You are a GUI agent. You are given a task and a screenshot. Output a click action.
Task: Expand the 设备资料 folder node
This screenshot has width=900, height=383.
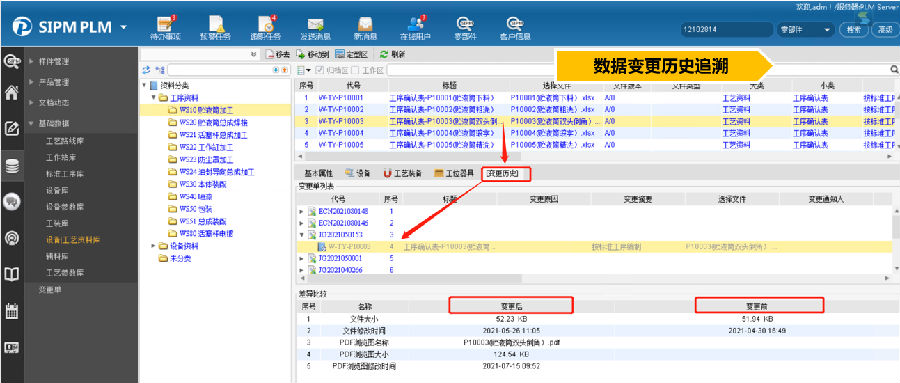tap(154, 246)
